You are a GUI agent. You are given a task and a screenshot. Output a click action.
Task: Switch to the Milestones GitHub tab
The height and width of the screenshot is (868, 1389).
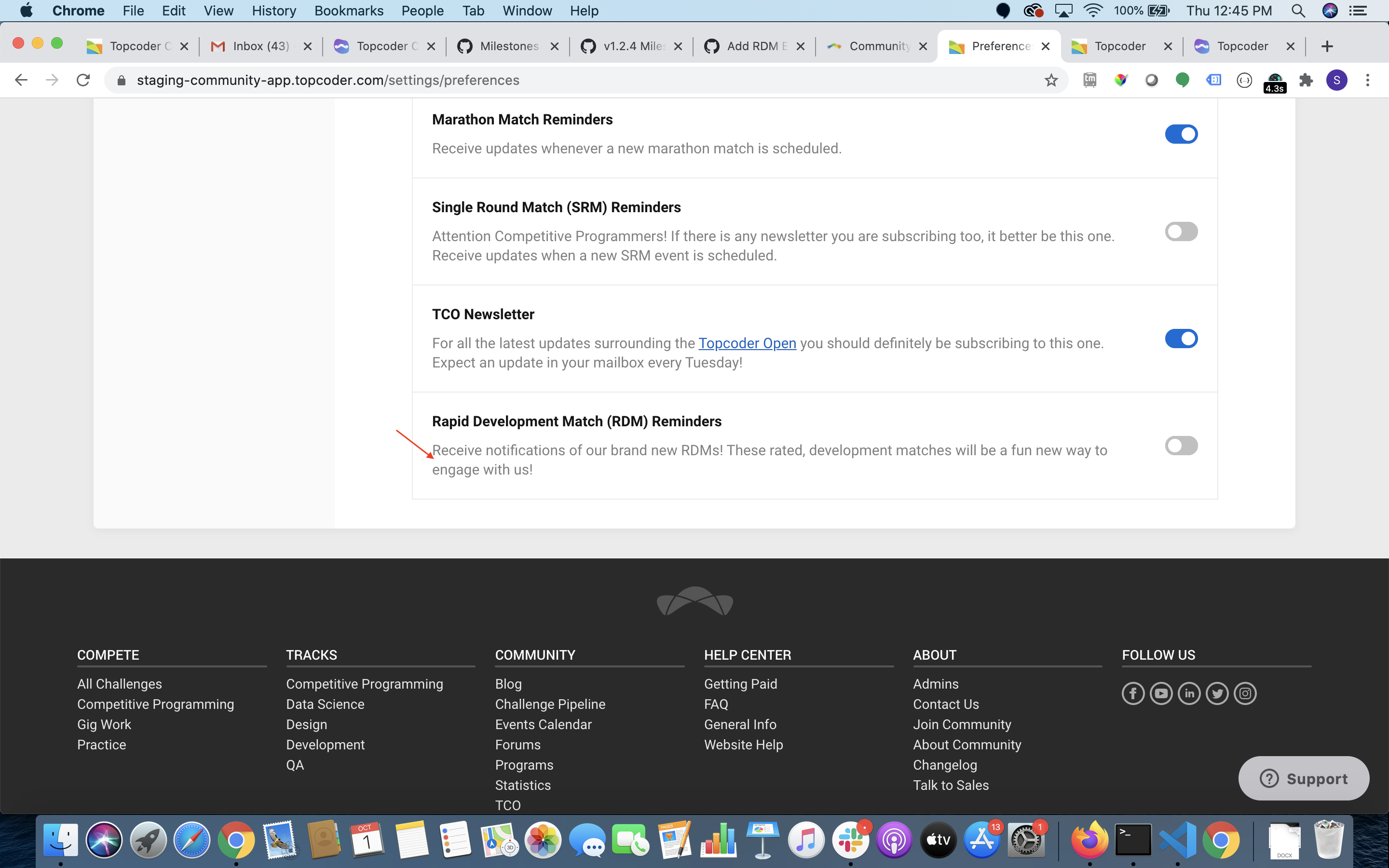[508, 46]
